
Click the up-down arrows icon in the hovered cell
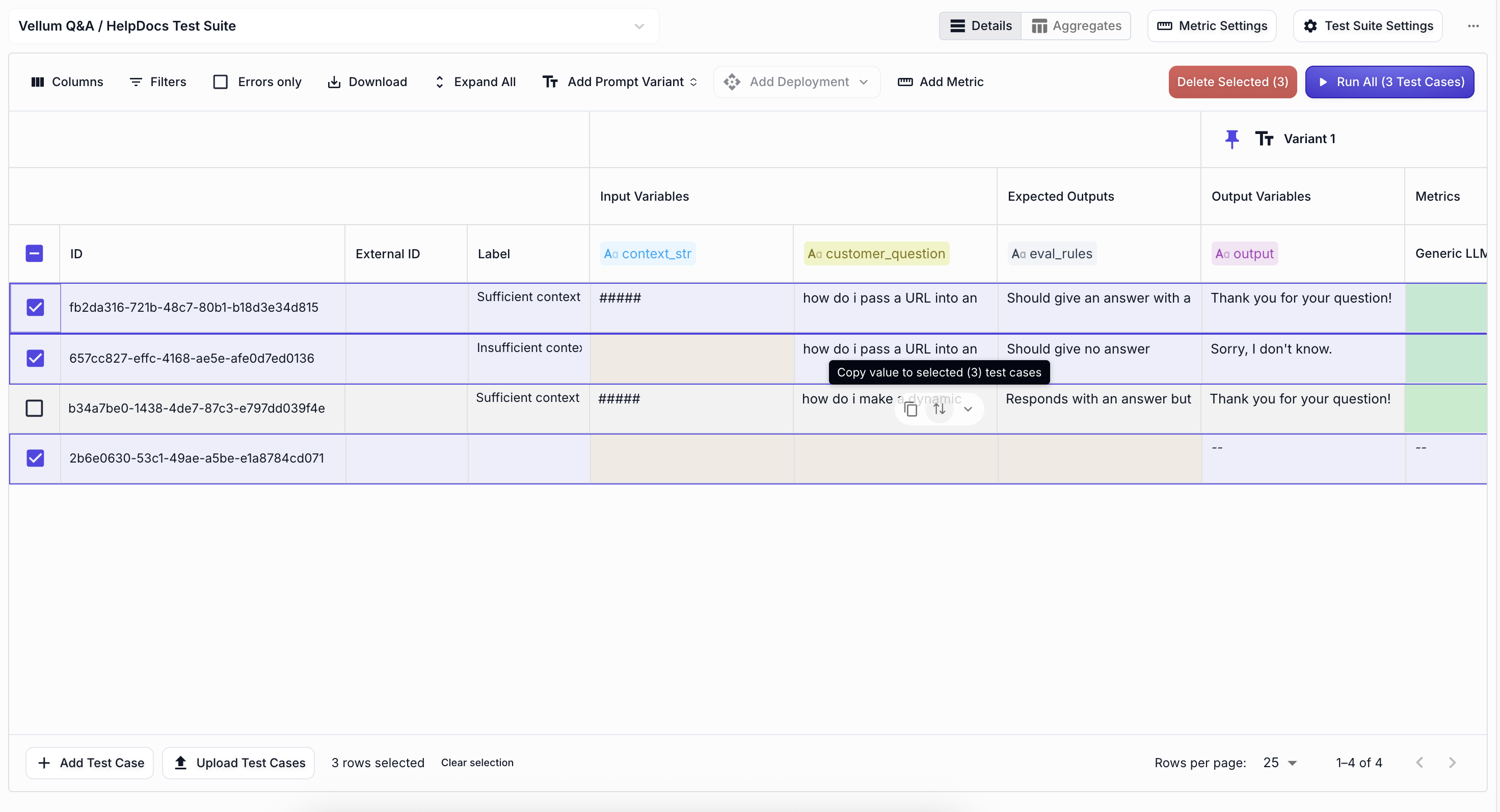pos(939,409)
